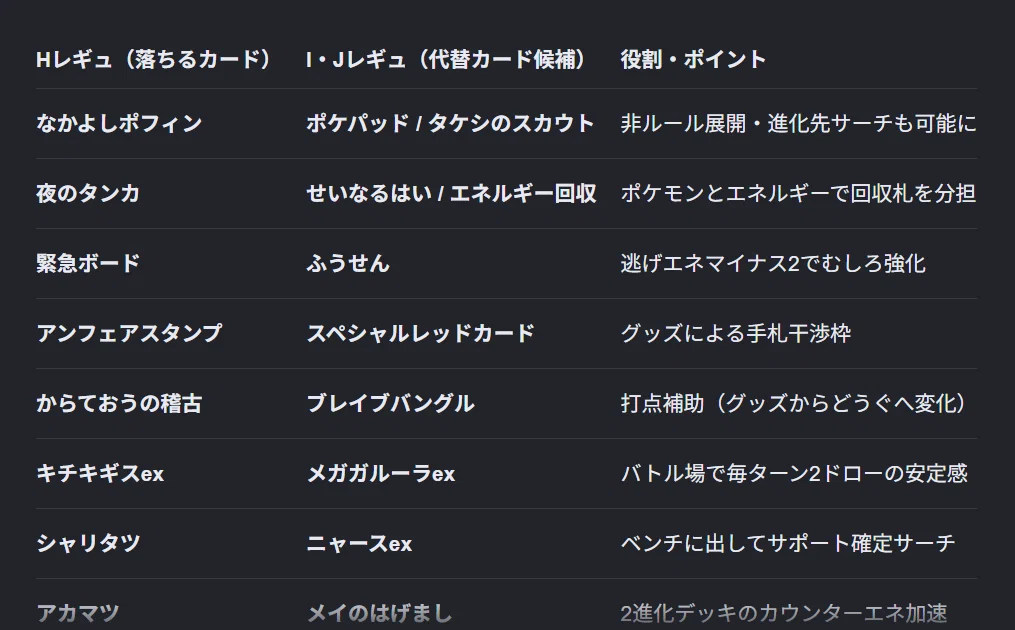This screenshot has height=630, width=1015.
Task: Click the text 非ルール展開・進化先サーチも可能に
Action: point(798,123)
